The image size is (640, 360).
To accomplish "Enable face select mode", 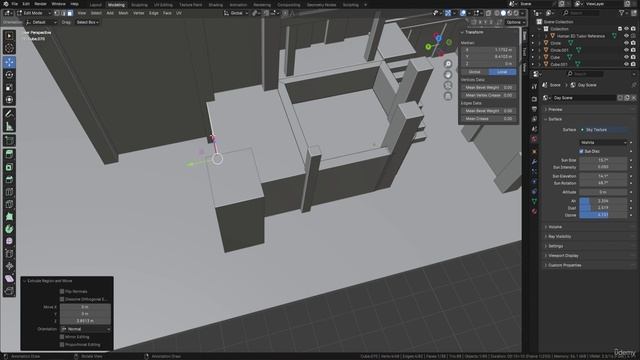I will point(70,13).
